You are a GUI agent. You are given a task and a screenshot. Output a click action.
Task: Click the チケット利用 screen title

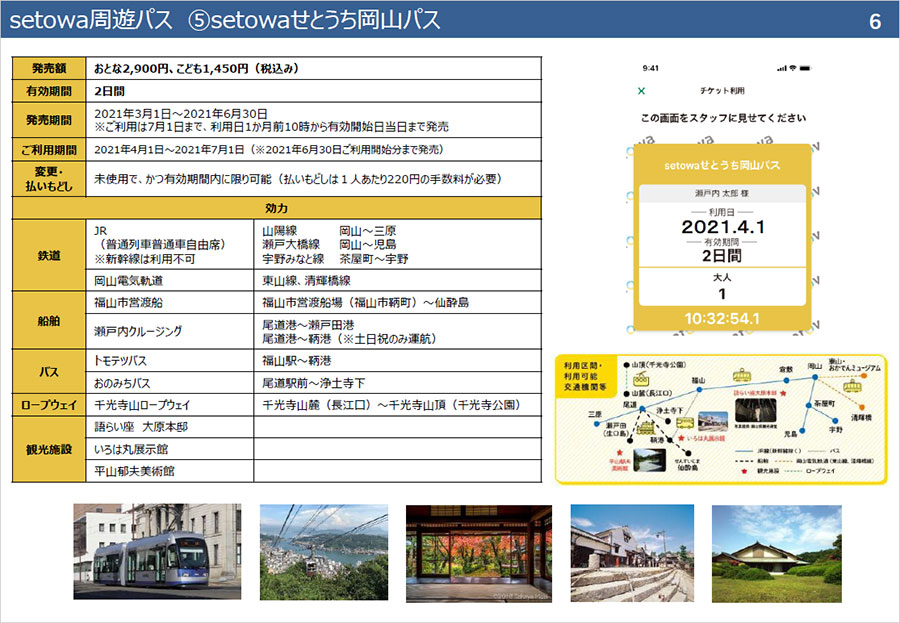(x=722, y=91)
